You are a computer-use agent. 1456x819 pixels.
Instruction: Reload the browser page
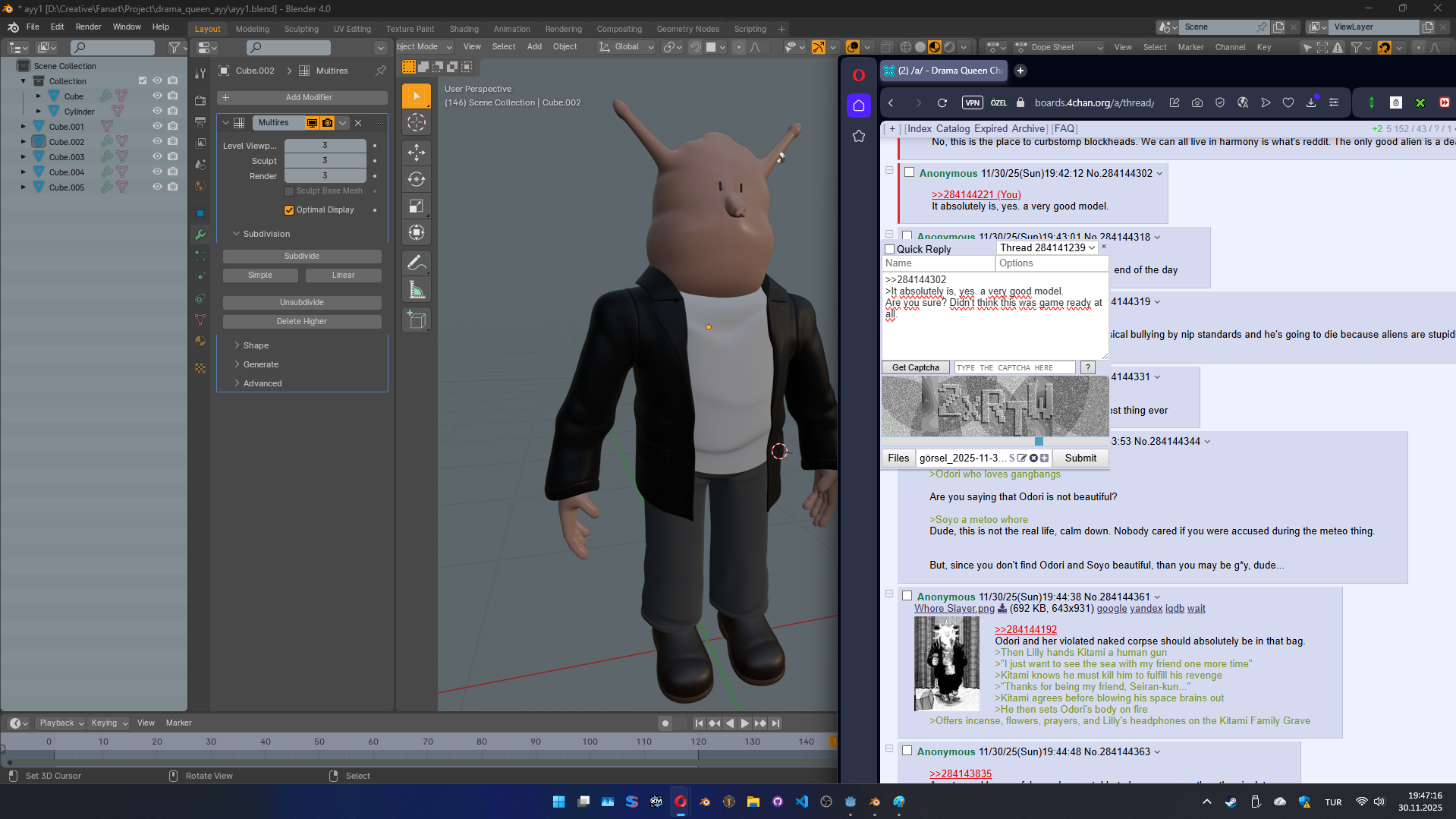coord(942,103)
